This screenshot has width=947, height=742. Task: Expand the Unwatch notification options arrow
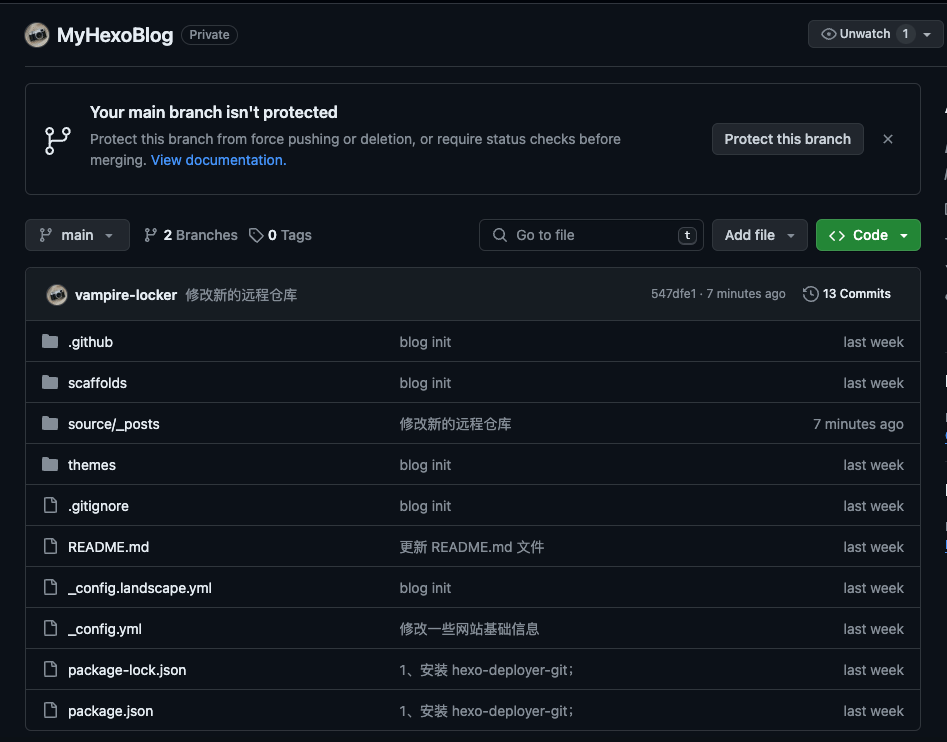[927, 34]
